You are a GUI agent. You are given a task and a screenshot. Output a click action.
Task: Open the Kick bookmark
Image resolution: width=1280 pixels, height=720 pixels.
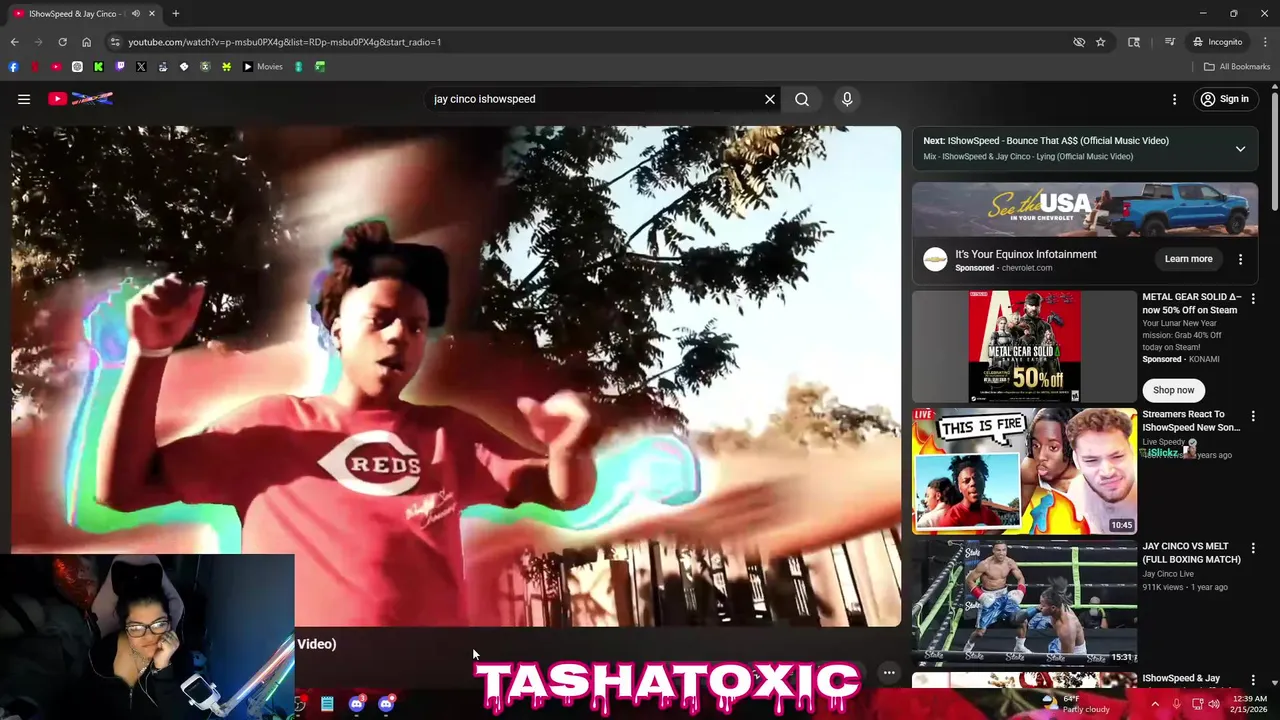click(99, 67)
